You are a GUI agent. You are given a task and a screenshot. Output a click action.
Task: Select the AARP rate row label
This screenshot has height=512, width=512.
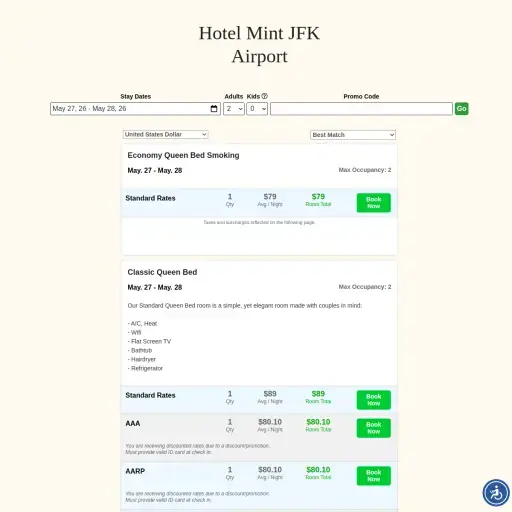coord(135,471)
